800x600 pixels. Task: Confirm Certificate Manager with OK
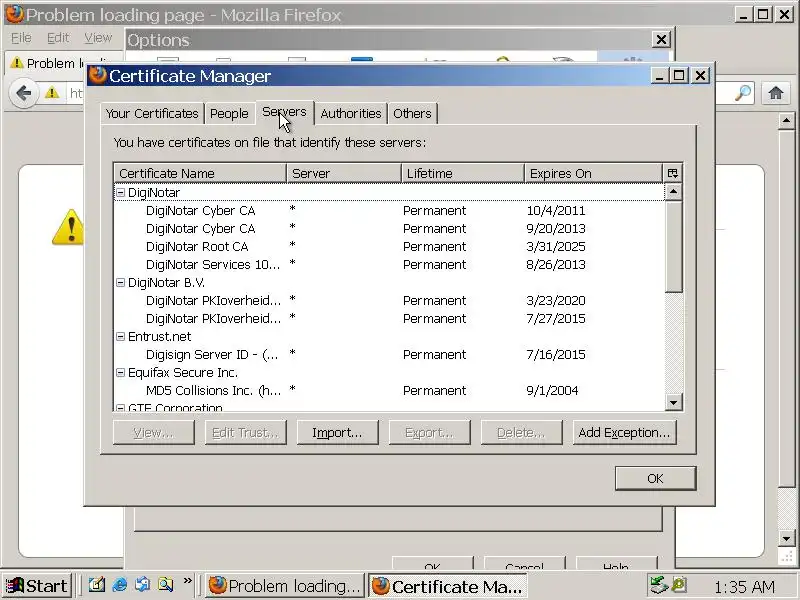click(x=655, y=479)
